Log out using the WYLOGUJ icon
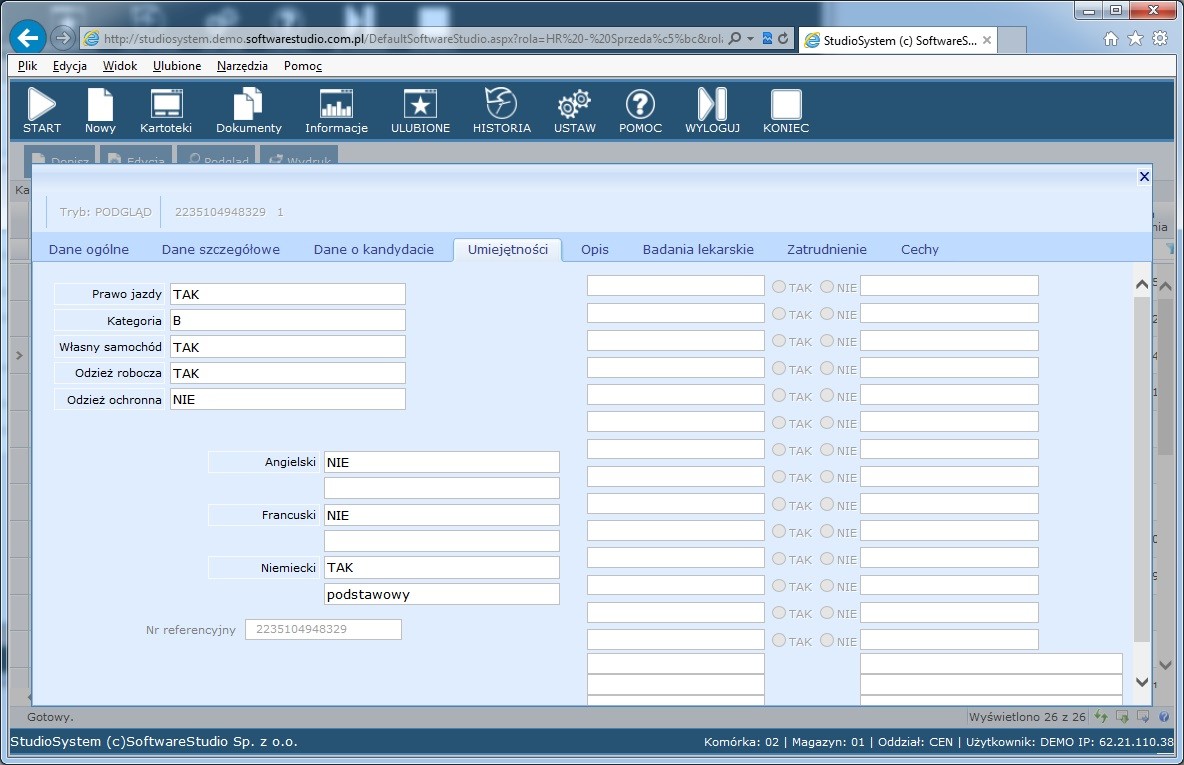 coord(712,110)
